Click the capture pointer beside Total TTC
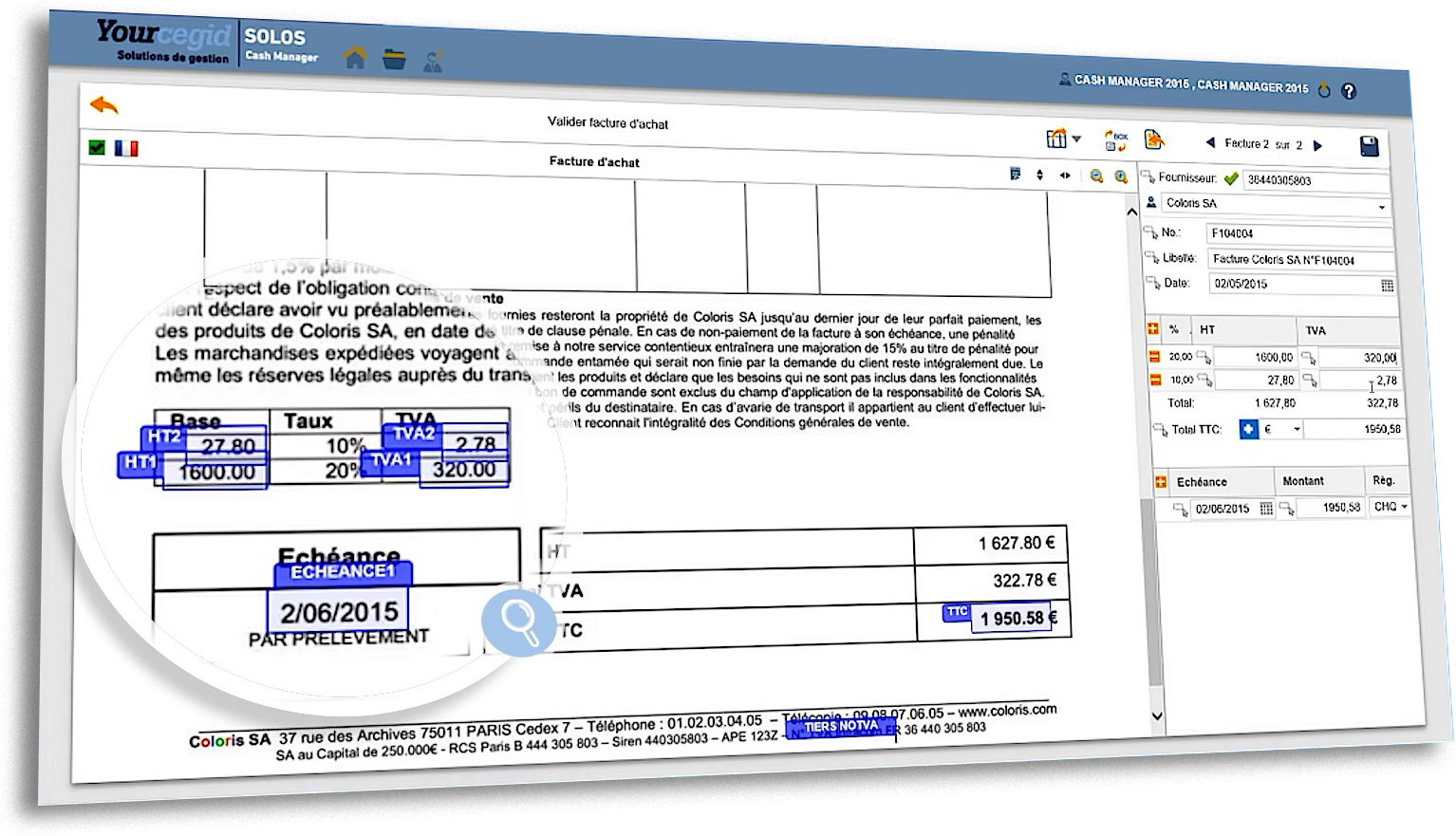 [x=1160, y=429]
